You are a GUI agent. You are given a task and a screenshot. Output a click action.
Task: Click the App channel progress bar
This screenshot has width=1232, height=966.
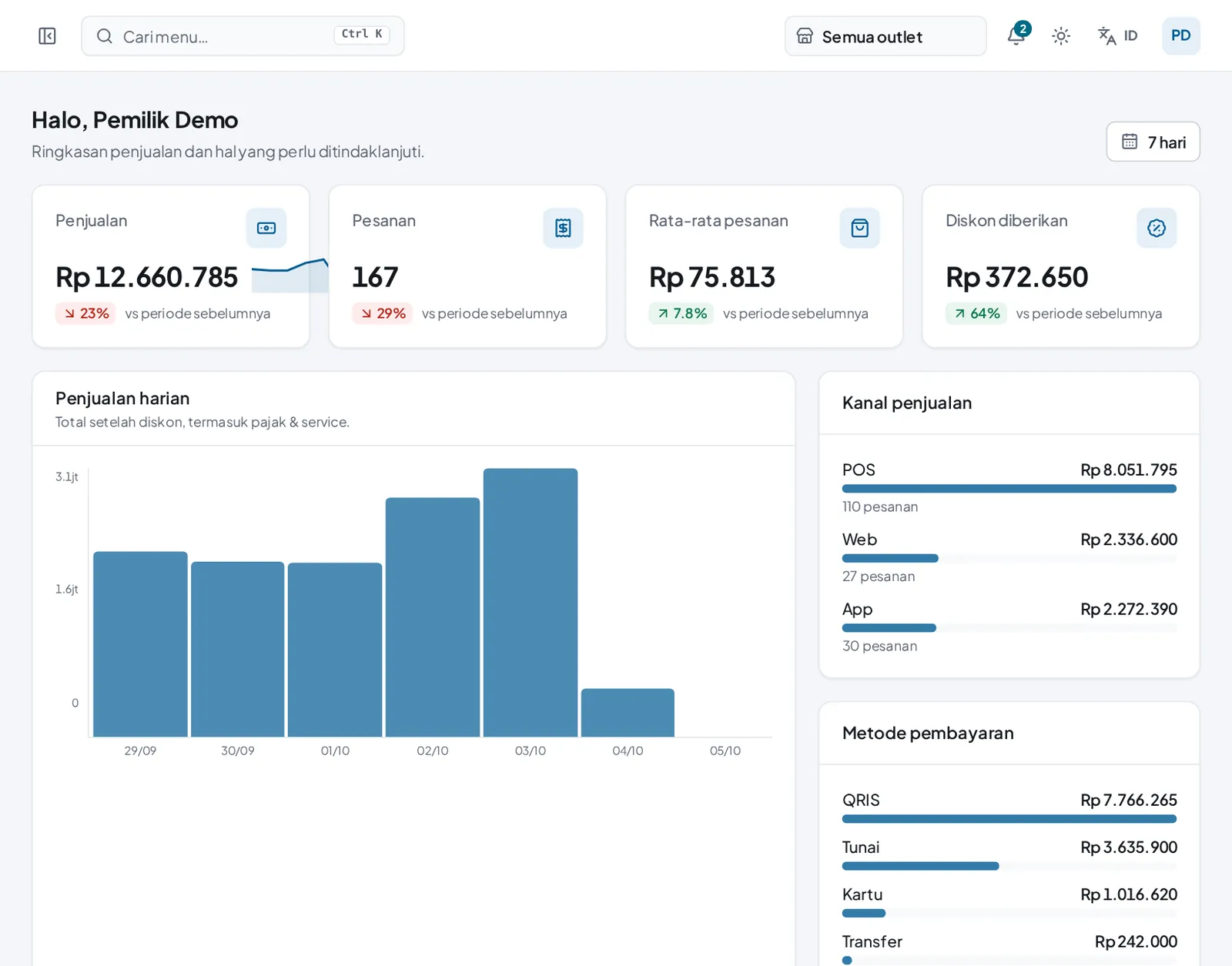click(x=1009, y=628)
